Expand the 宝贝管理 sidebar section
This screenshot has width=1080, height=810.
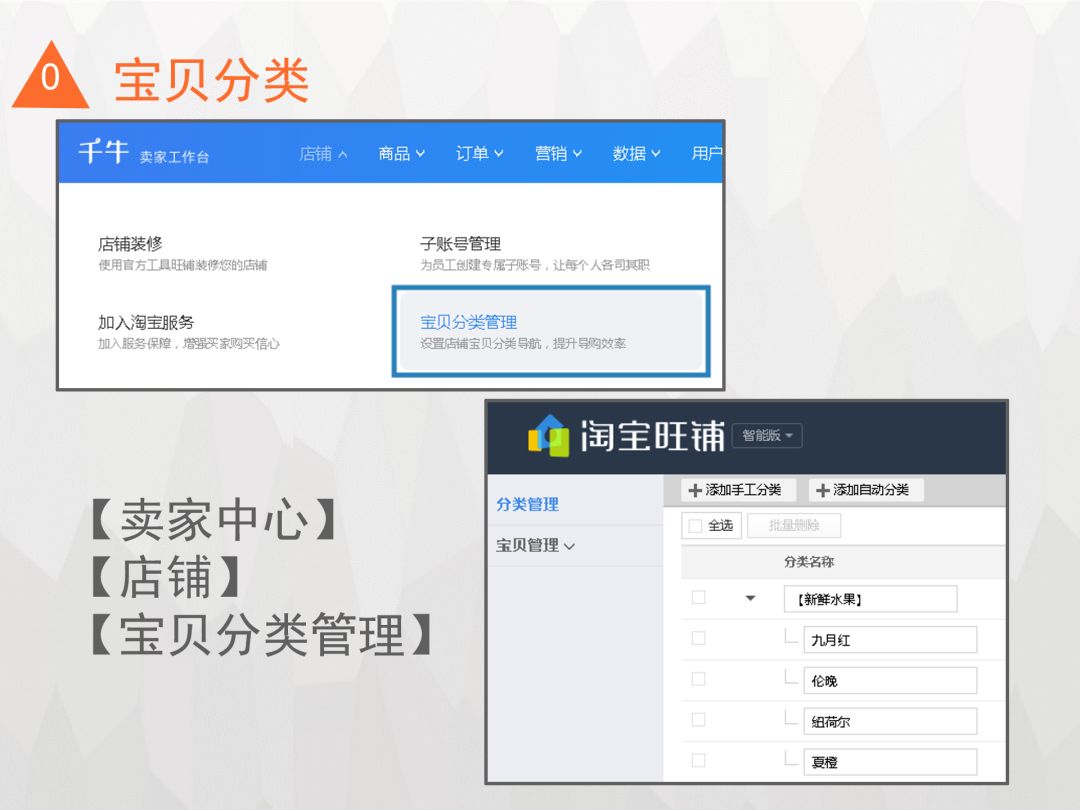click(x=535, y=546)
